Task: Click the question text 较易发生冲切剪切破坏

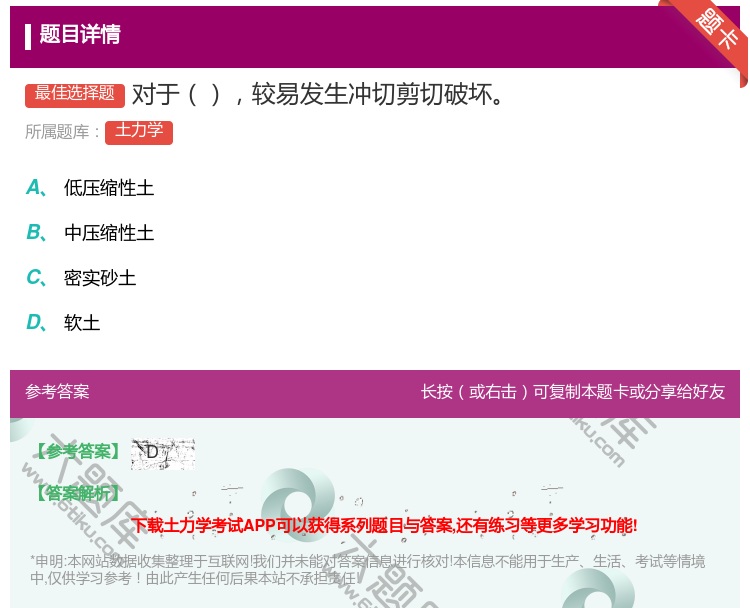Action: pos(378,94)
